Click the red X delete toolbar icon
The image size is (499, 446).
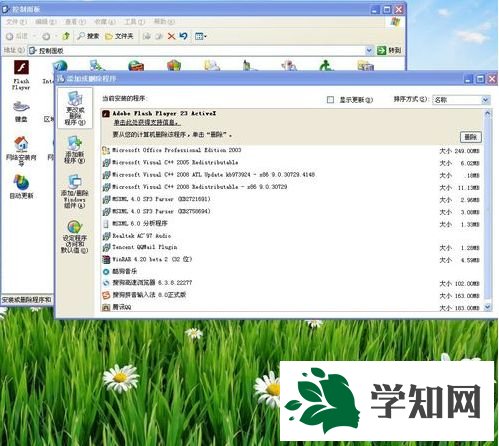pyautogui.click(x=171, y=36)
